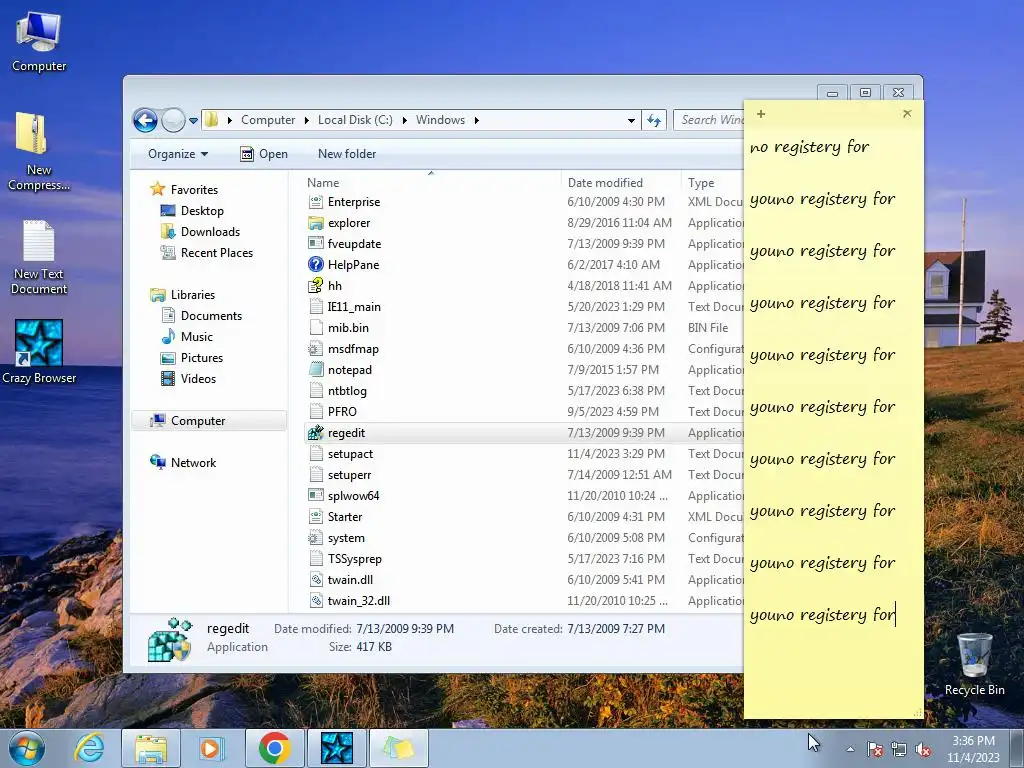The width and height of the screenshot is (1024, 768).
Task: Open the network status tray icon
Action: [x=899, y=750]
